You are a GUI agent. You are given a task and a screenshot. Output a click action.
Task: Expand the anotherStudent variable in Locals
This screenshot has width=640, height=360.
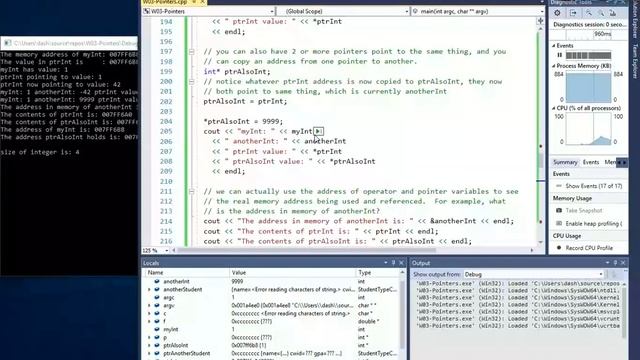click(149, 289)
